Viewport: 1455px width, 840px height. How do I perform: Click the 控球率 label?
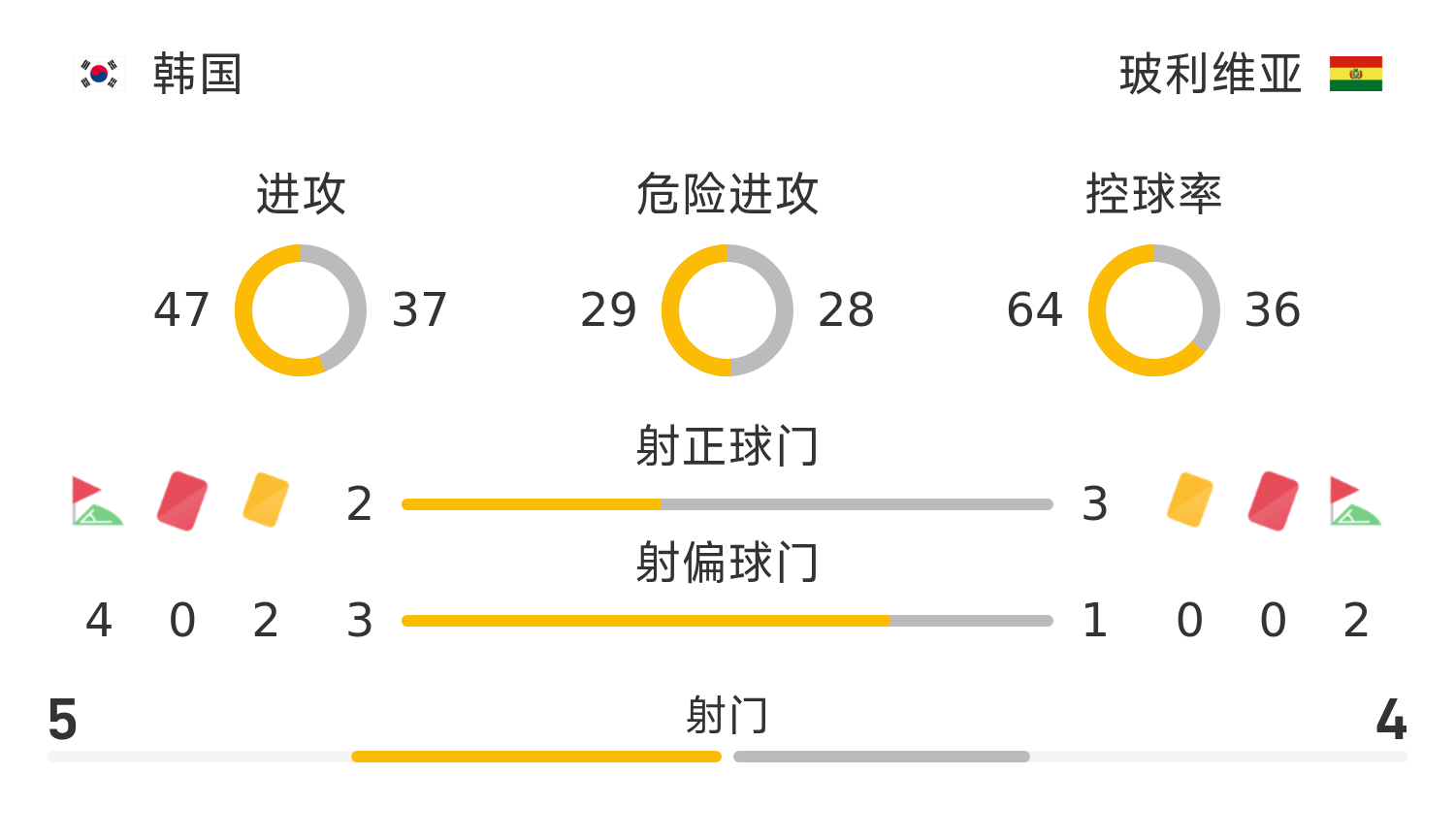tap(1153, 194)
